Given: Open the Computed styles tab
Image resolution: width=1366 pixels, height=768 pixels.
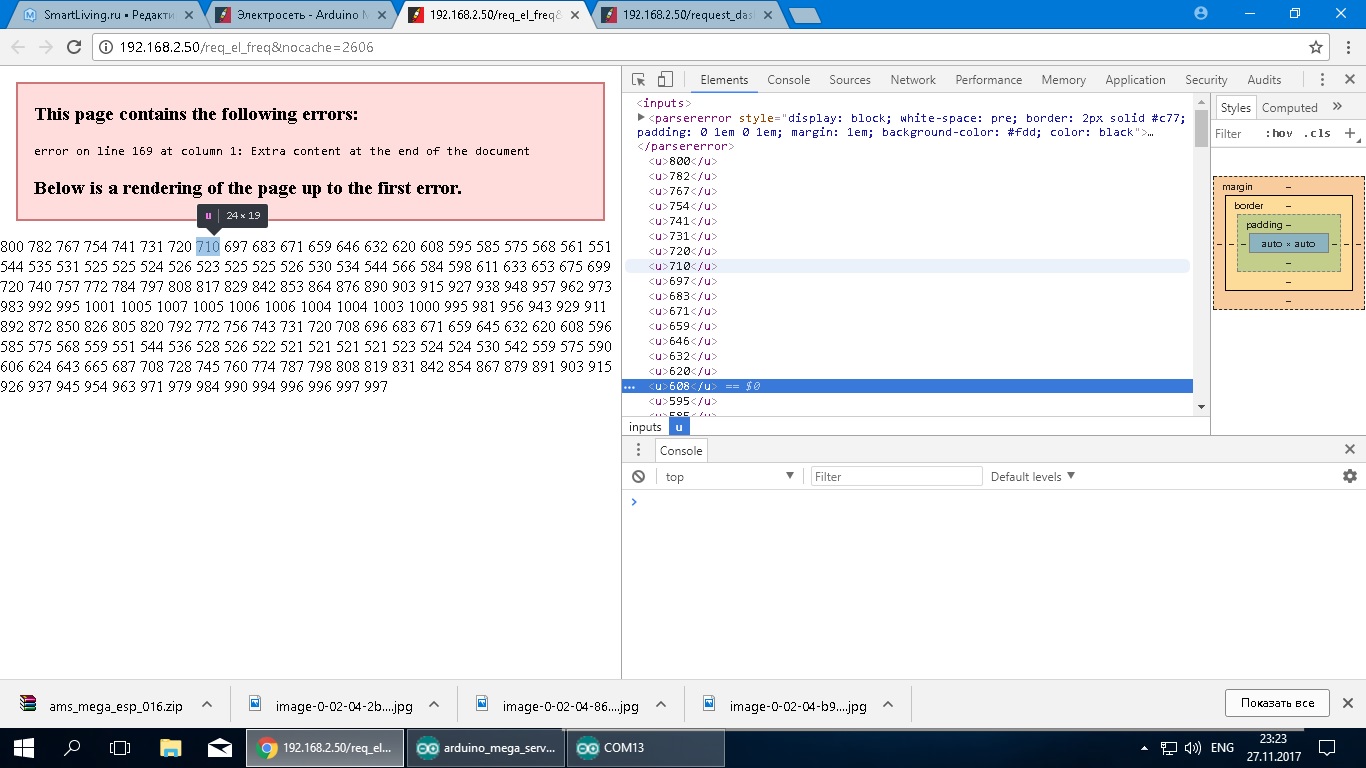Looking at the screenshot, I should tap(1289, 108).
